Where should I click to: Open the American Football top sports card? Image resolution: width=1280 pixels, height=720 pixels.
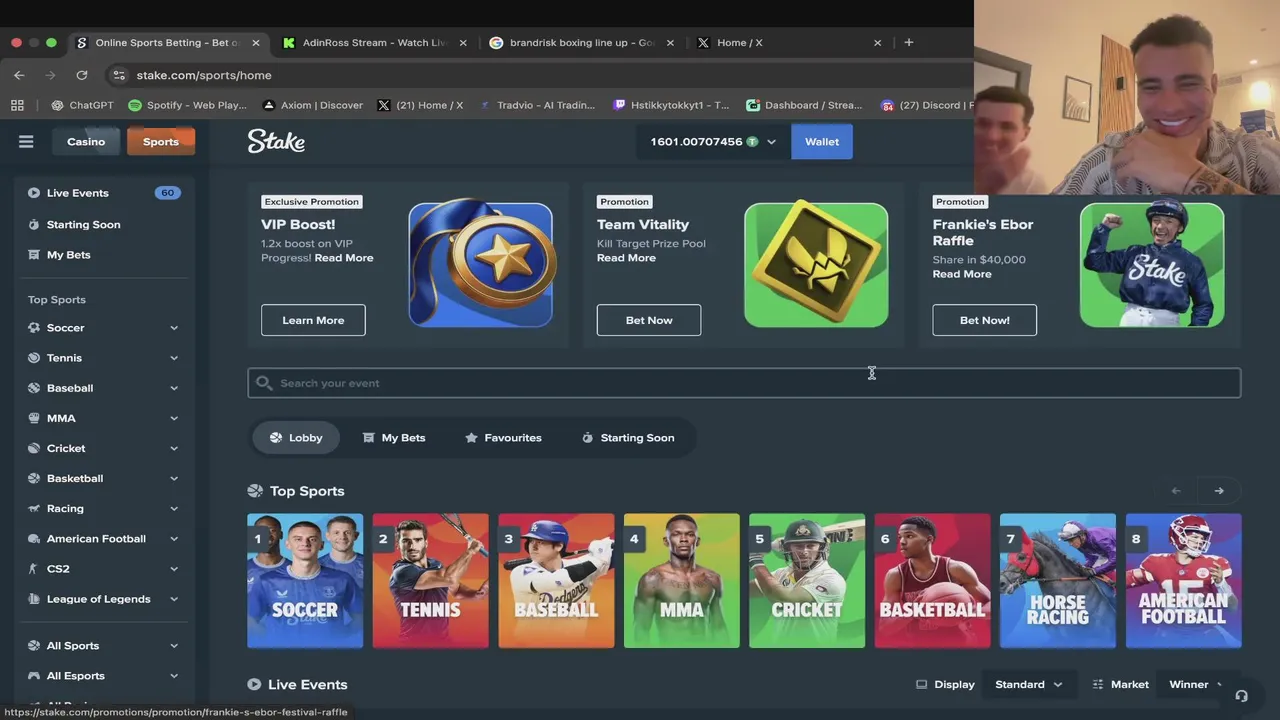point(1184,581)
